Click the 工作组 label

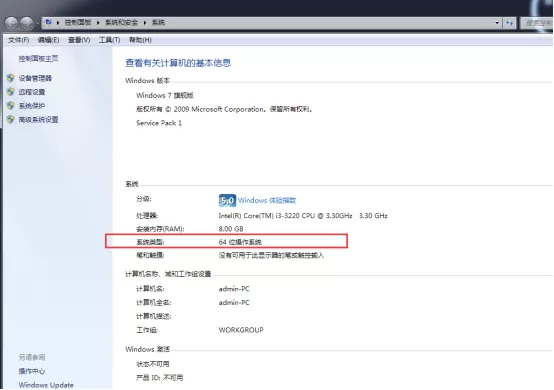(x=147, y=330)
